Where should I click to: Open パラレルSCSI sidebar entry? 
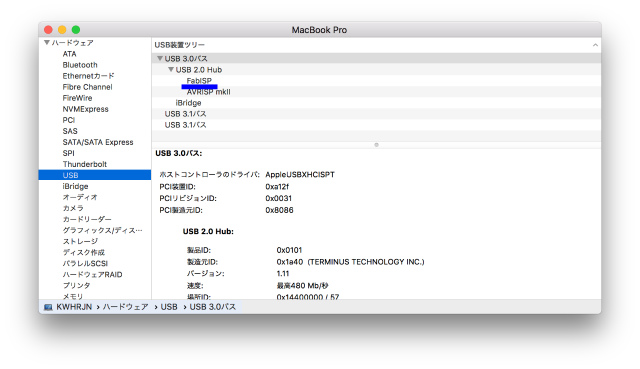tap(85, 263)
